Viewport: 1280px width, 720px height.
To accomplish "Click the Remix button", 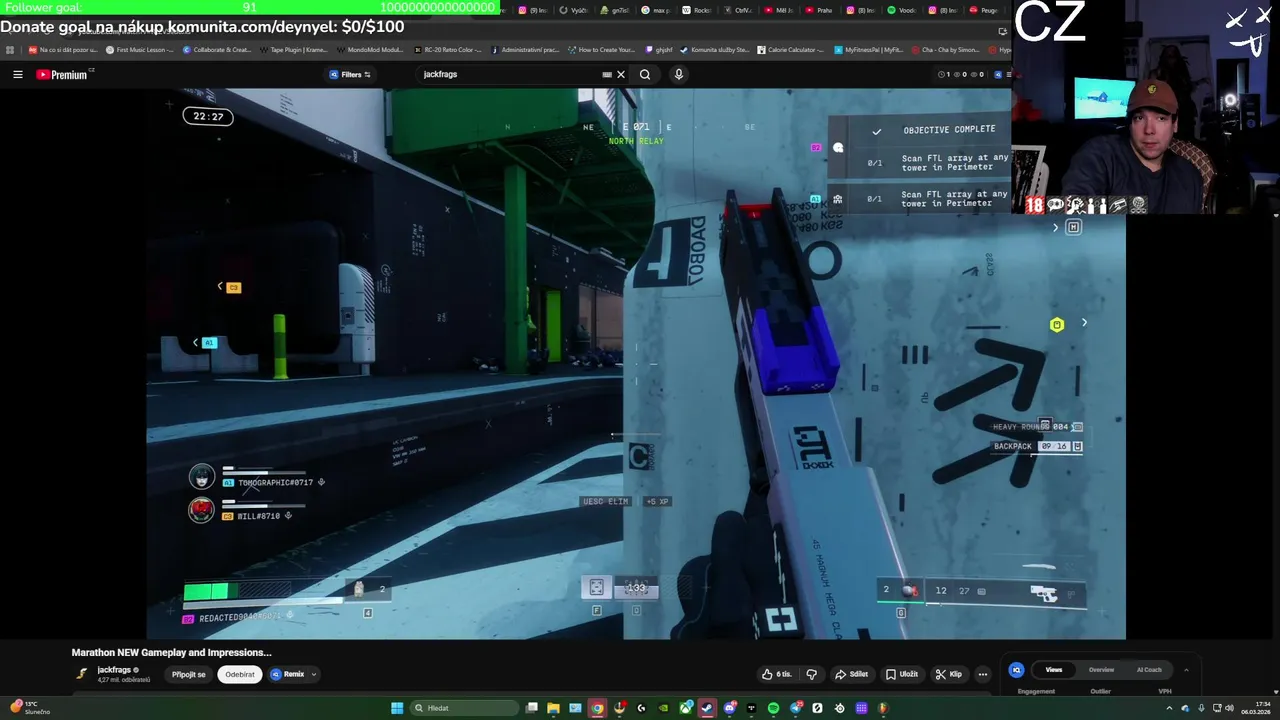I will 287,674.
